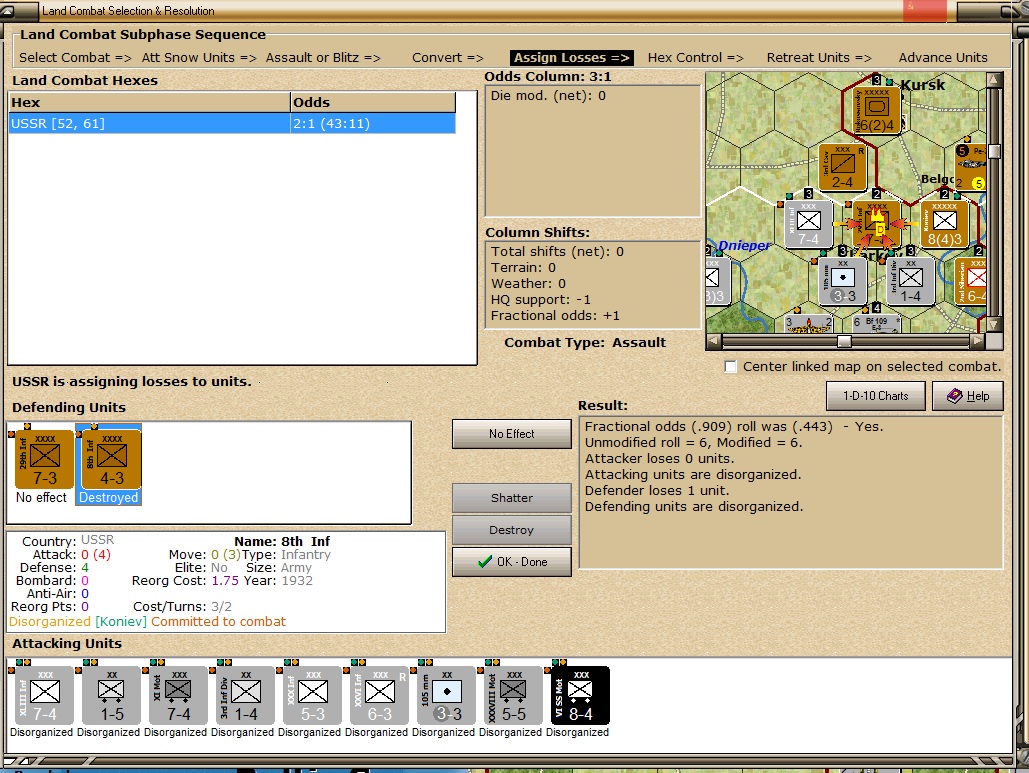The width and height of the screenshot is (1029, 773).
Task: Select the XI Mot 7-4 attacking unit
Action: tap(178, 696)
